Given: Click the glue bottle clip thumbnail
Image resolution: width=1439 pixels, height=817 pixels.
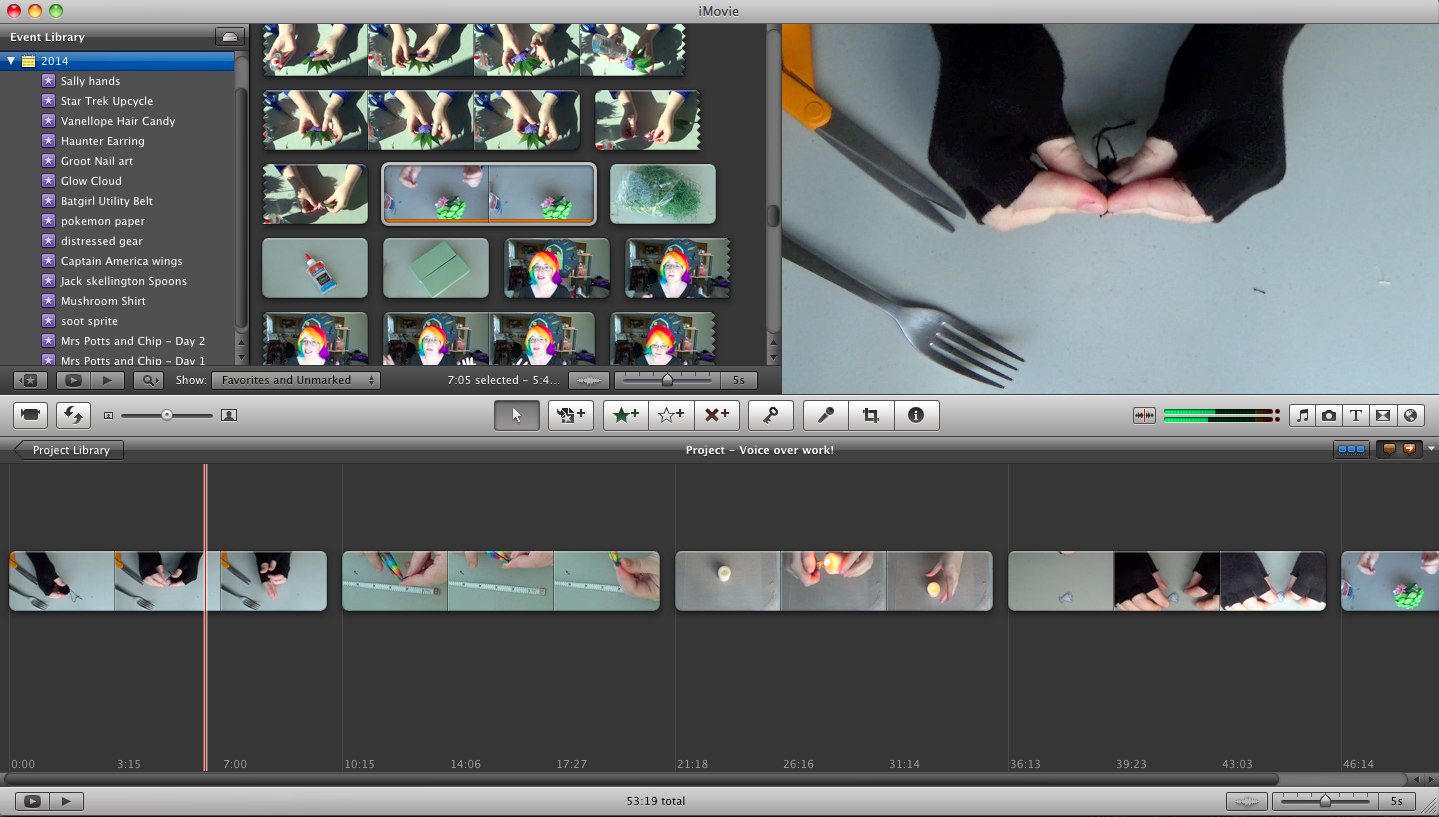Looking at the screenshot, I should [x=315, y=268].
